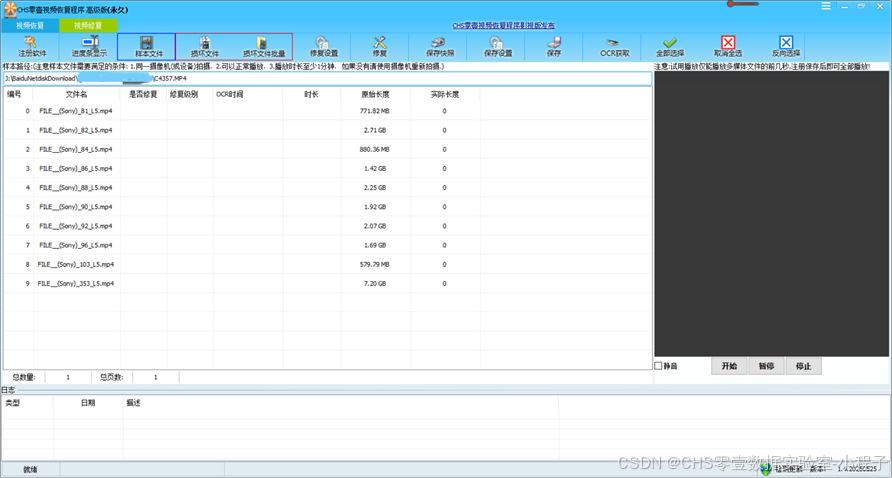This screenshot has width=892, height=478.
Task: Choose 样本文件 sample file
Action: [146, 47]
